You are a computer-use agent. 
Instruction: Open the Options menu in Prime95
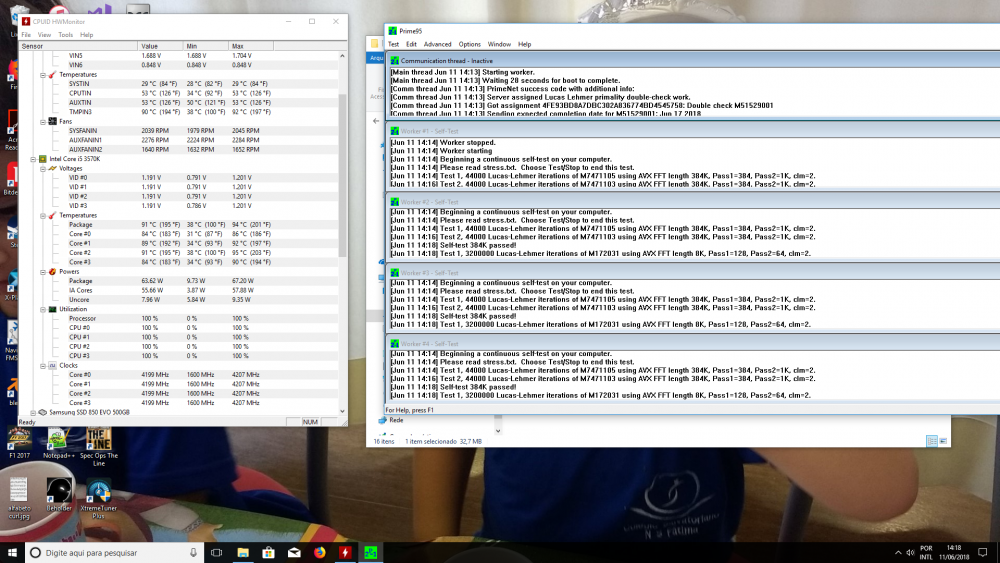click(469, 44)
